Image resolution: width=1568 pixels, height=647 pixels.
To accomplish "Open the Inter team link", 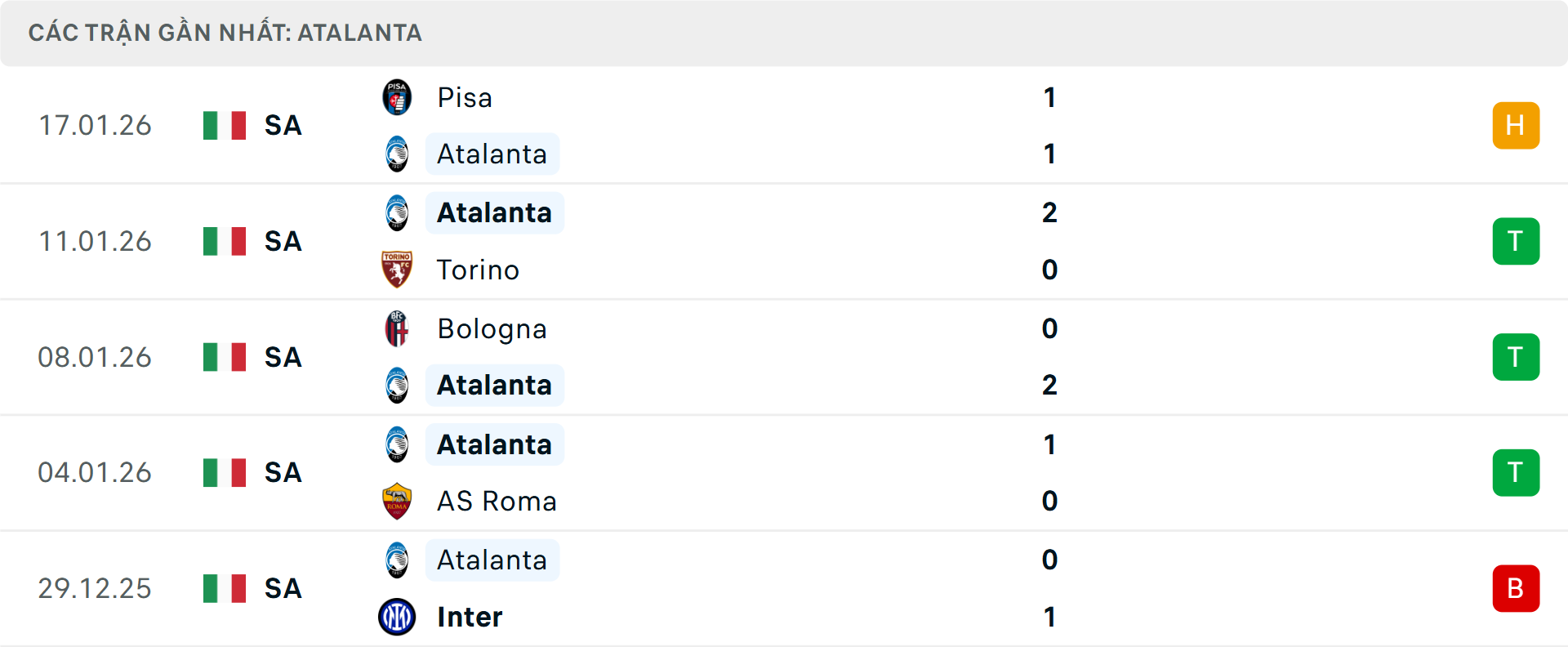I will point(470,617).
